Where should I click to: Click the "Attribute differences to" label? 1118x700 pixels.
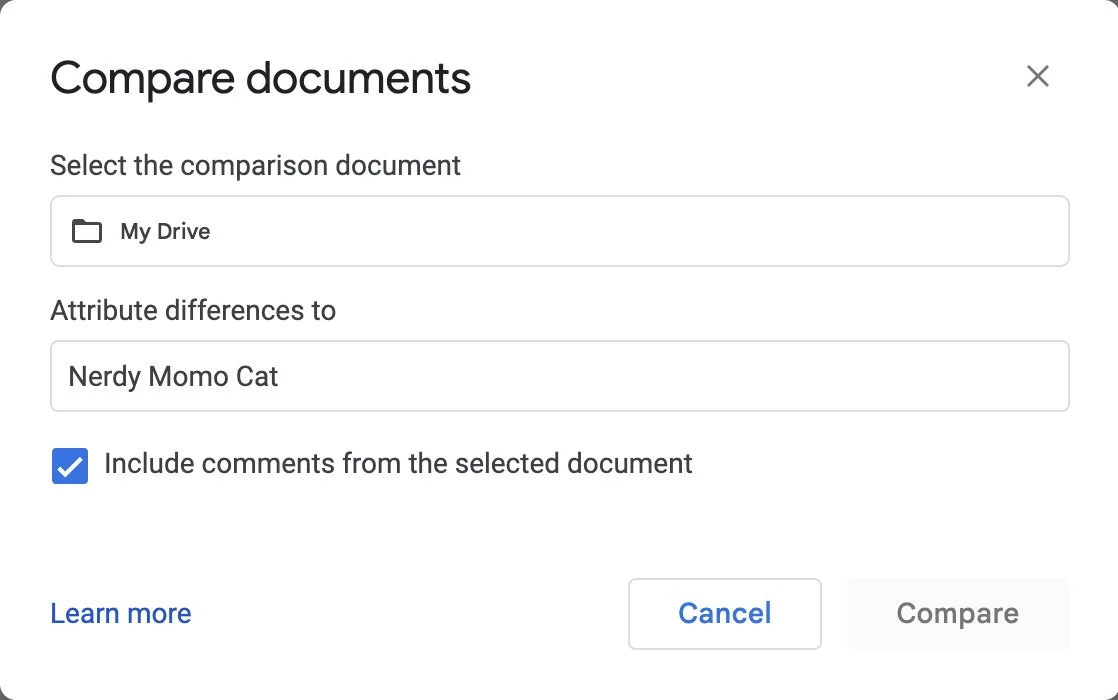pyautogui.click(x=193, y=311)
